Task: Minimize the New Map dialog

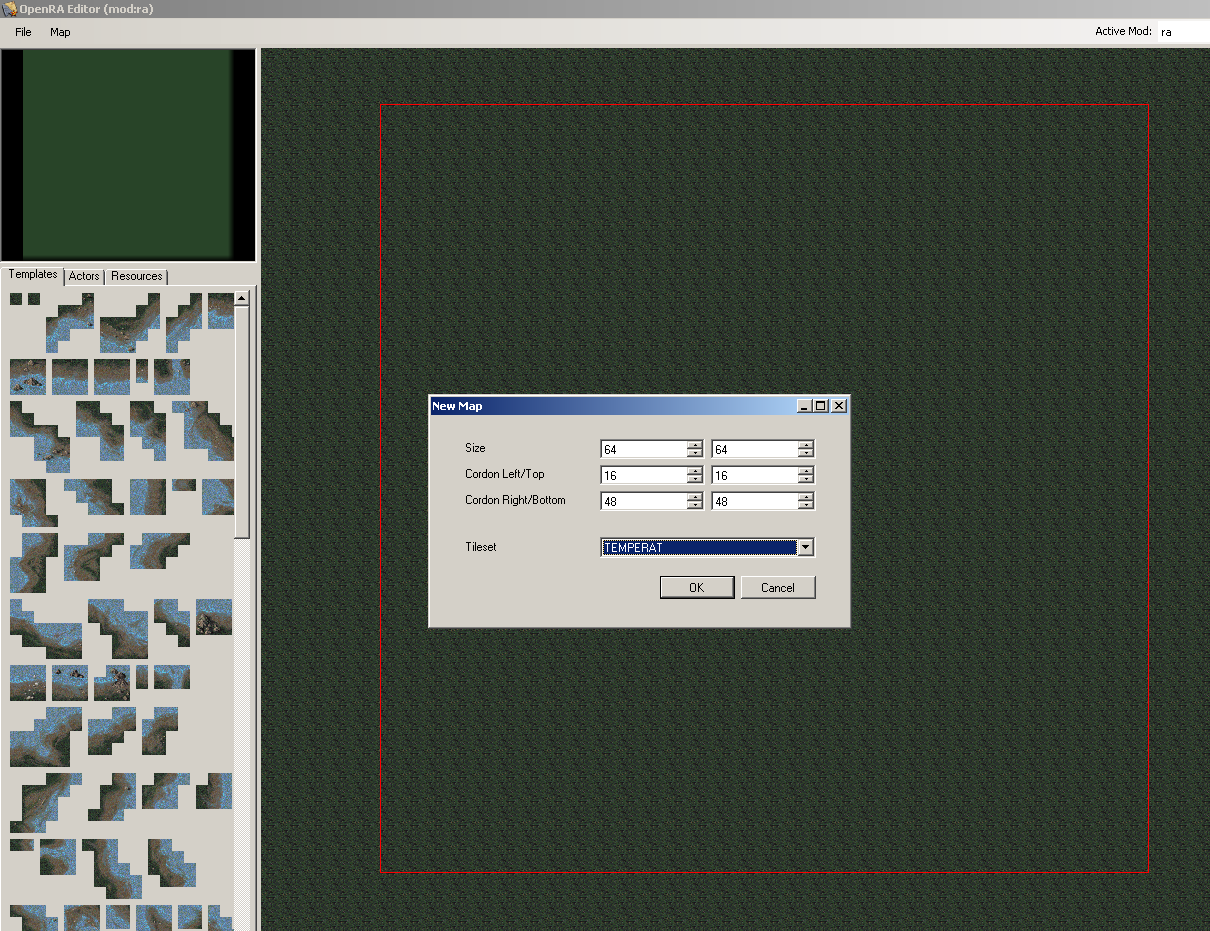Action: (804, 406)
